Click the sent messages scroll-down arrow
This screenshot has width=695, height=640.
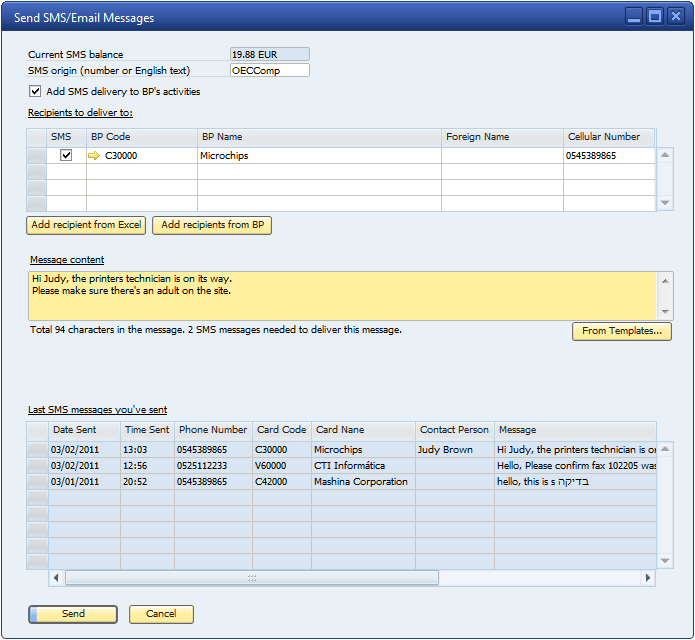664,561
